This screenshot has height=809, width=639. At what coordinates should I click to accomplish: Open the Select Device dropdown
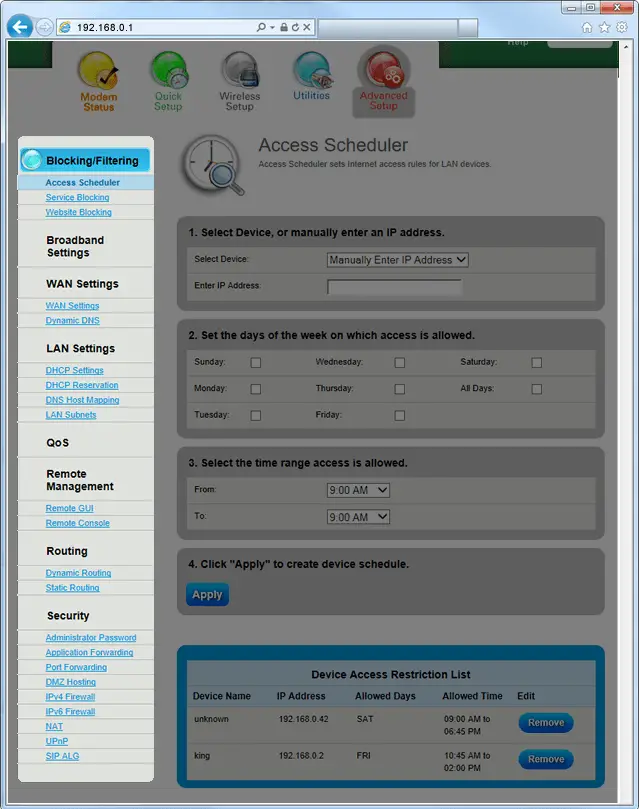(x=398, y=260)
